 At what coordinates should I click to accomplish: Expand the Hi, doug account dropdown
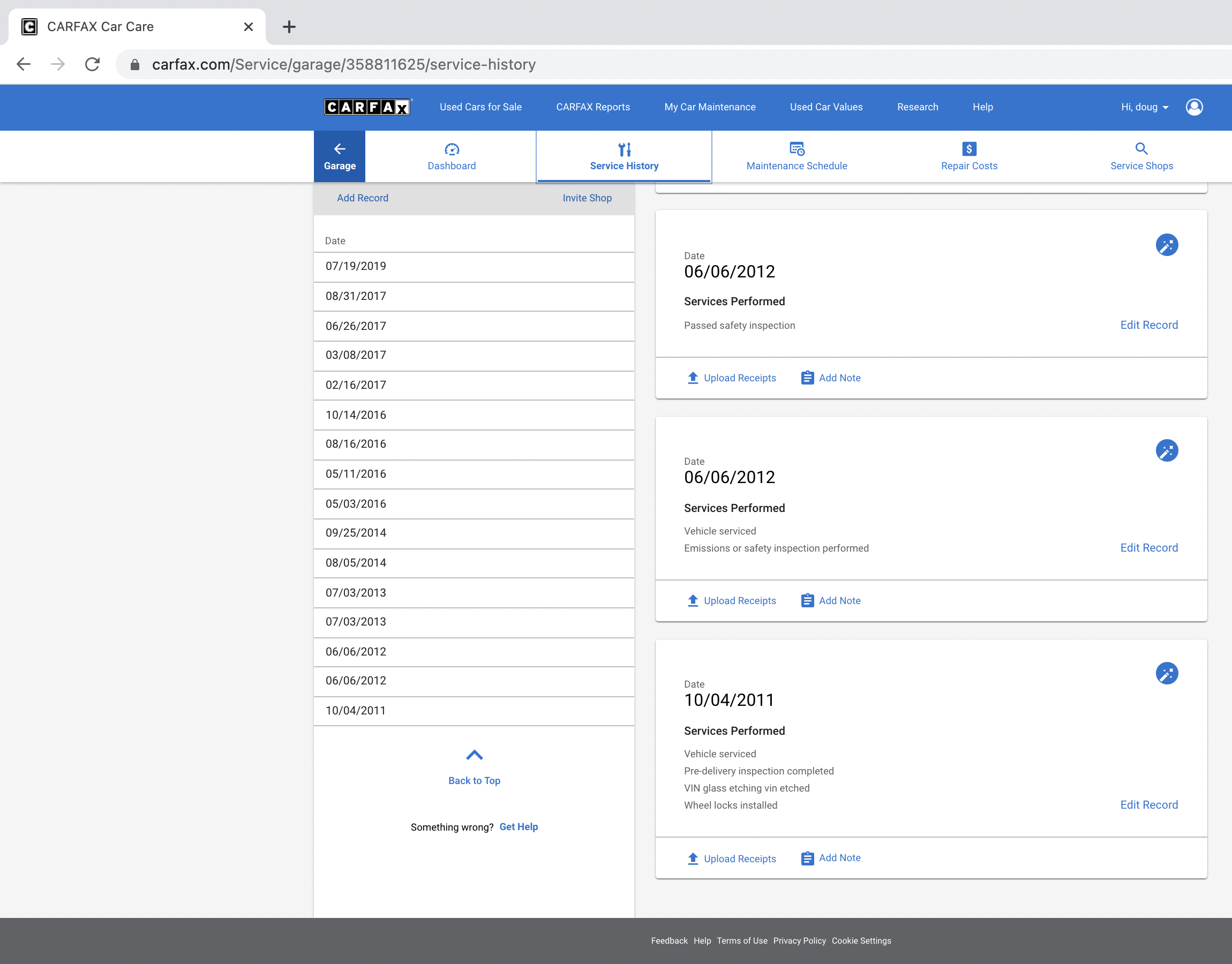1145,107
